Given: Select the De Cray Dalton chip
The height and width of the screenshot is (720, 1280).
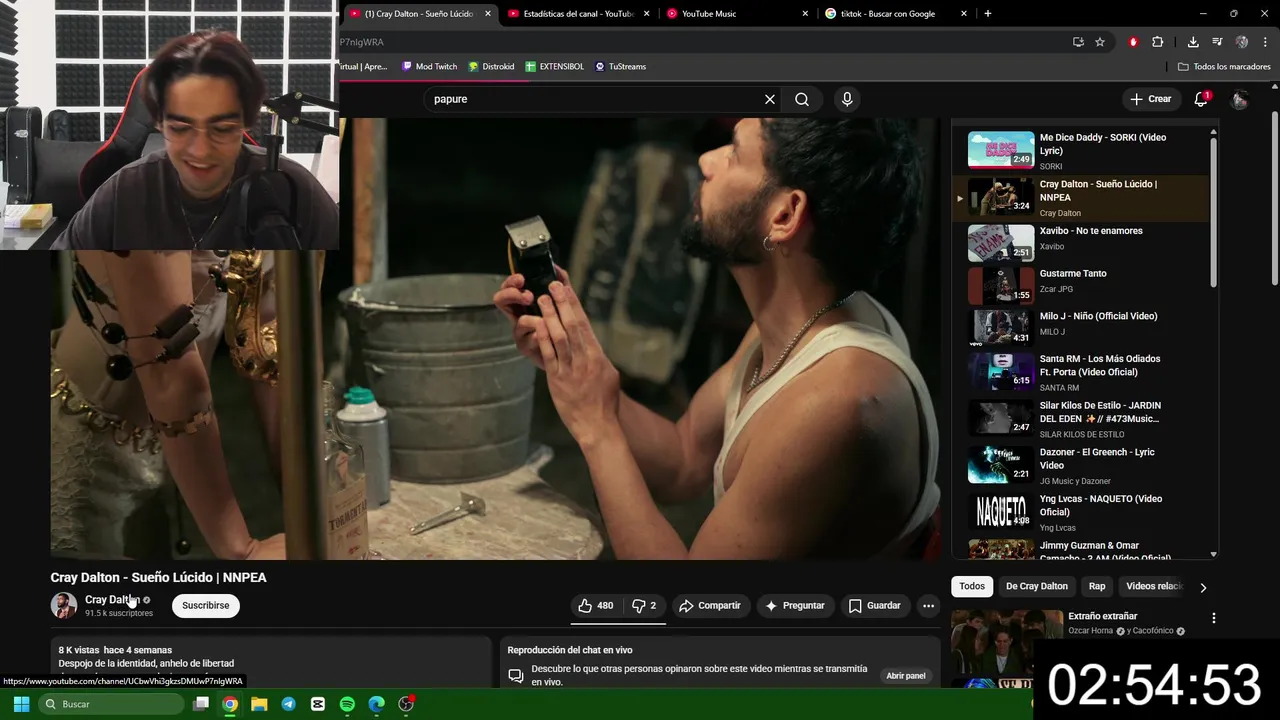Looking at the screenshot, I should (1037, 586).
